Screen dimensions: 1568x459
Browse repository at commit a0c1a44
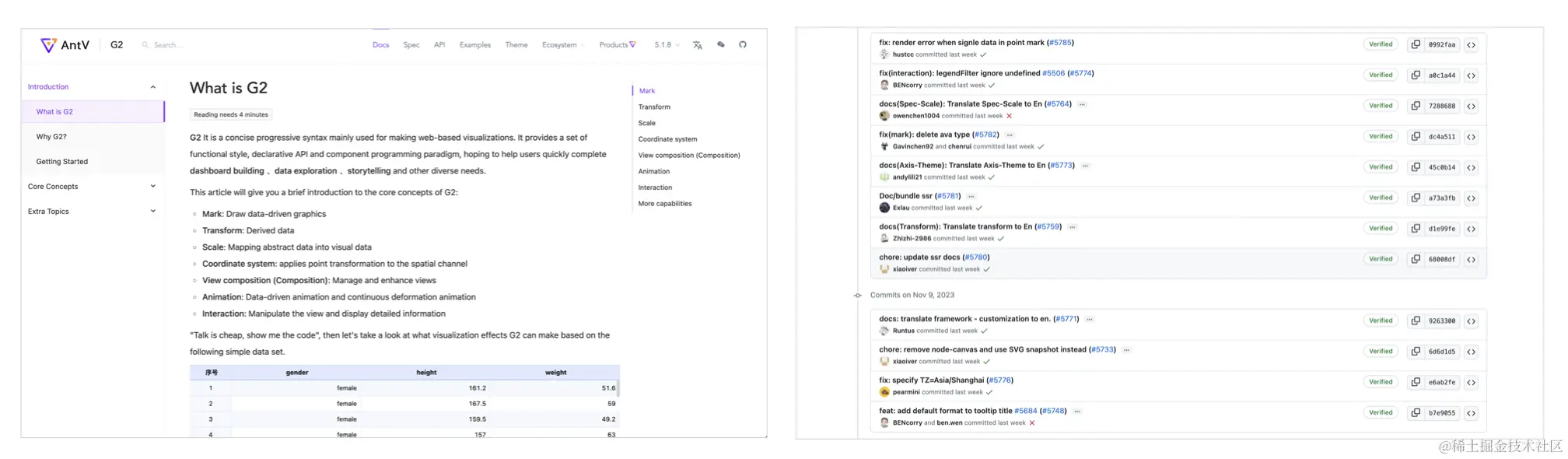(x=1471, y=75)
